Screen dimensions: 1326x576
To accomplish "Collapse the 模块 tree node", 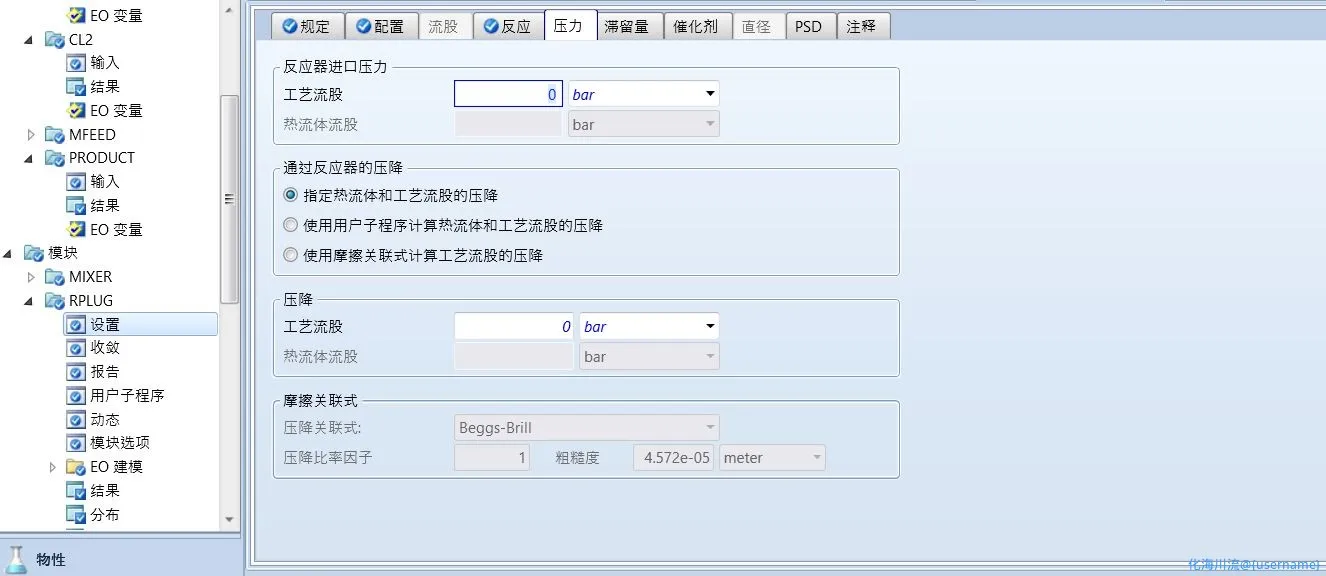I will coord(9,253).
